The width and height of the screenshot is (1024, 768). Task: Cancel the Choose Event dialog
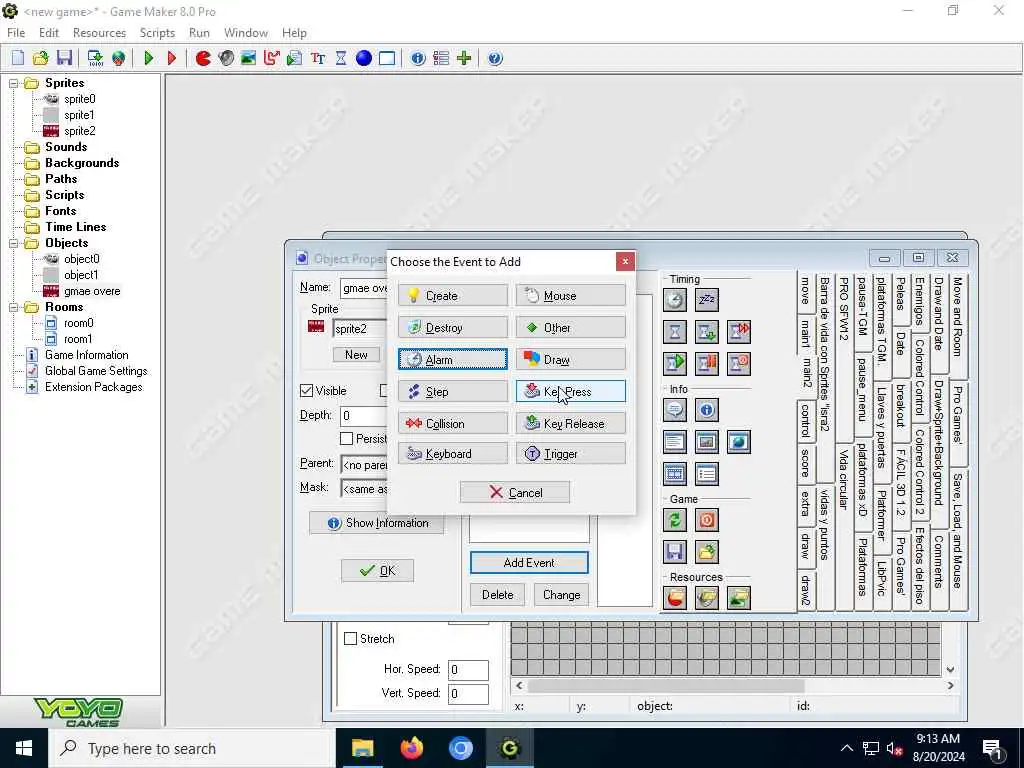pyautogui.click(x=515, y=492)
